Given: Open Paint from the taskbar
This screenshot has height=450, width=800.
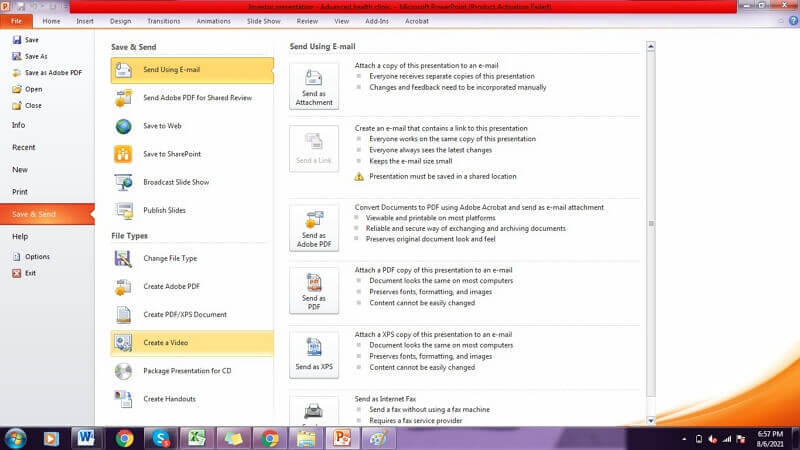Looking at the screenshot, I should pos(379,438).
